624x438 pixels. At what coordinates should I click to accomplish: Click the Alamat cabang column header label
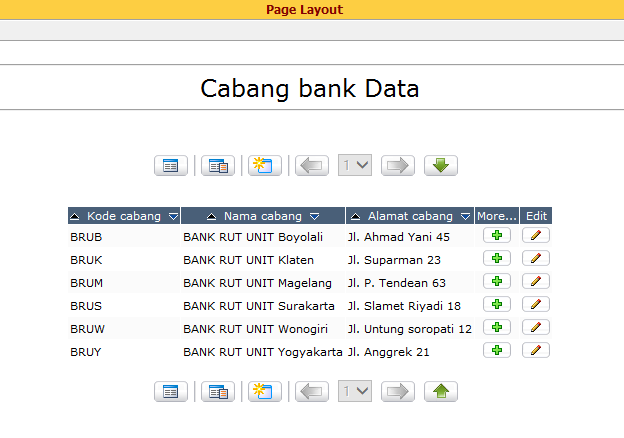[410, 216]
